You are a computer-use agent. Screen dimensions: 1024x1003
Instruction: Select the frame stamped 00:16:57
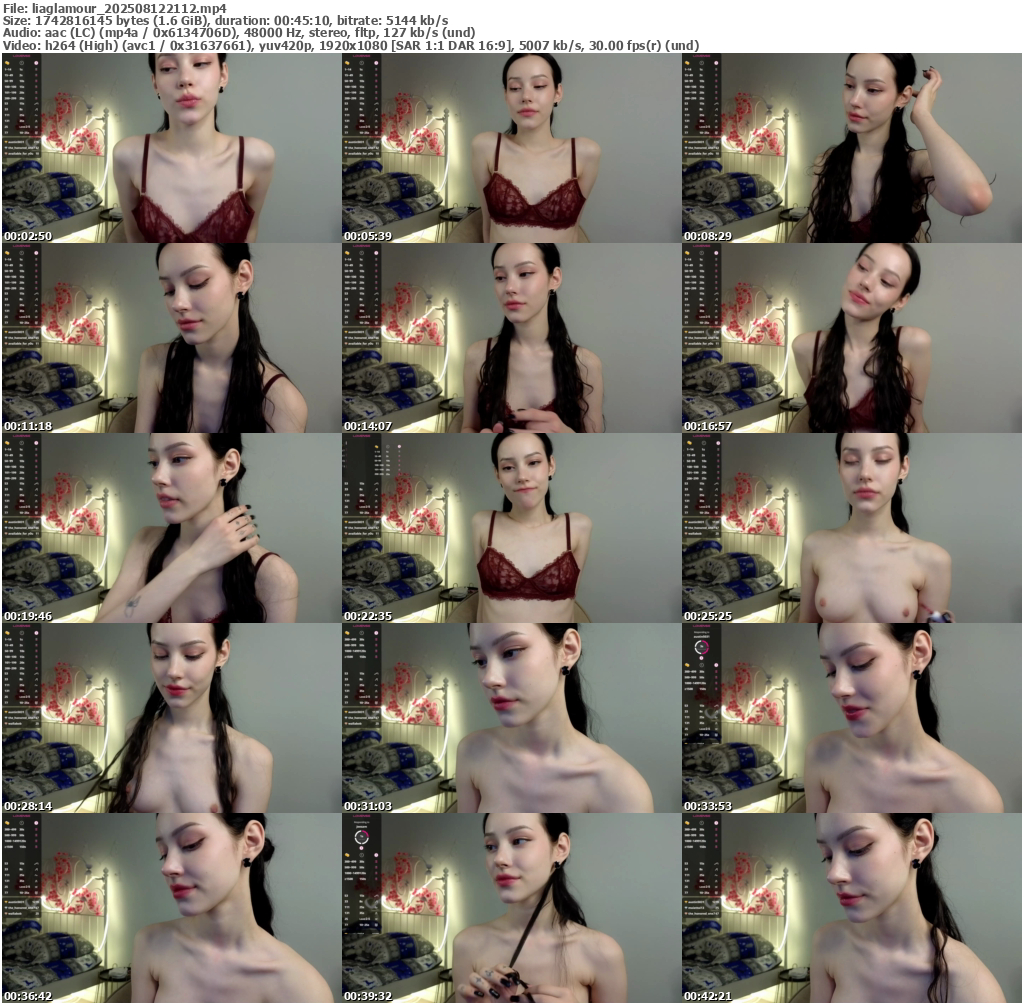(x=852, y=338)
